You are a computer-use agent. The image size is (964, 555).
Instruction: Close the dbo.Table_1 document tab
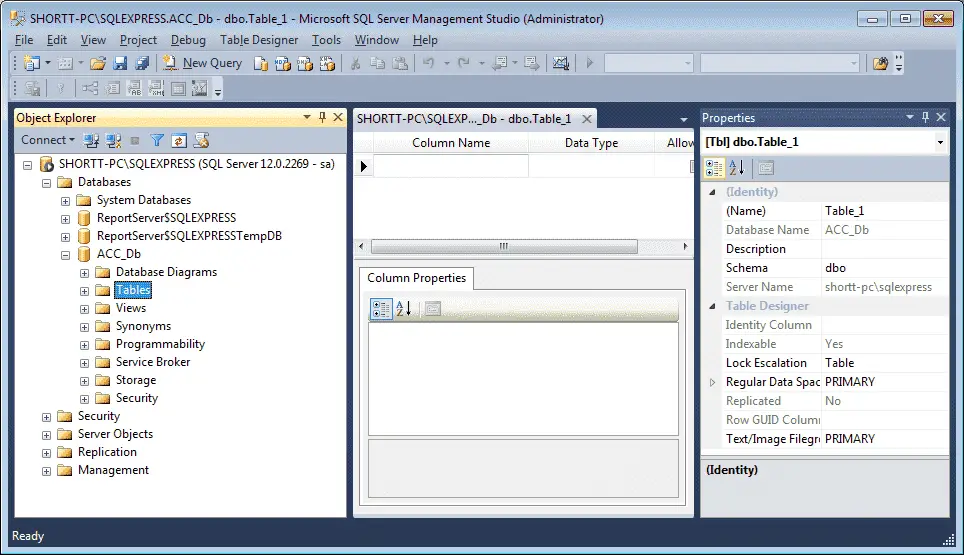pos(587,119)
